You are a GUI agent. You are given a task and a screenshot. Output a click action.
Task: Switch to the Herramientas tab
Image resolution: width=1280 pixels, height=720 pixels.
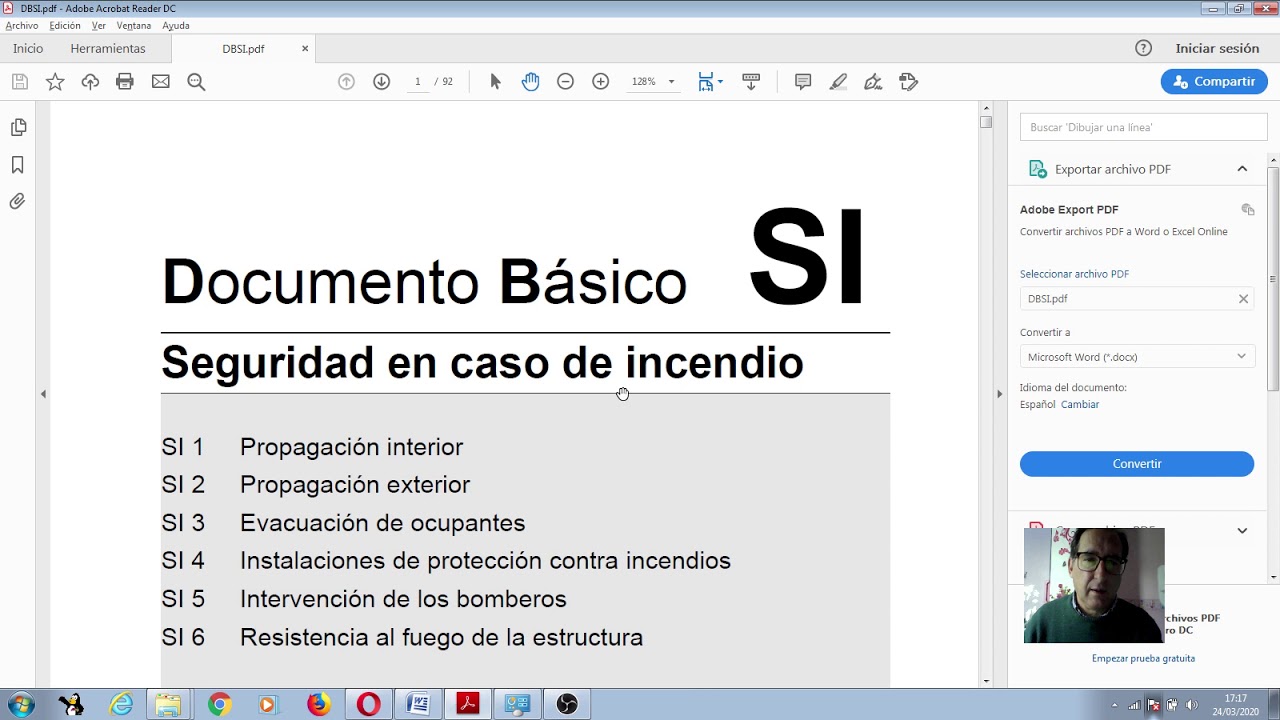108,48
